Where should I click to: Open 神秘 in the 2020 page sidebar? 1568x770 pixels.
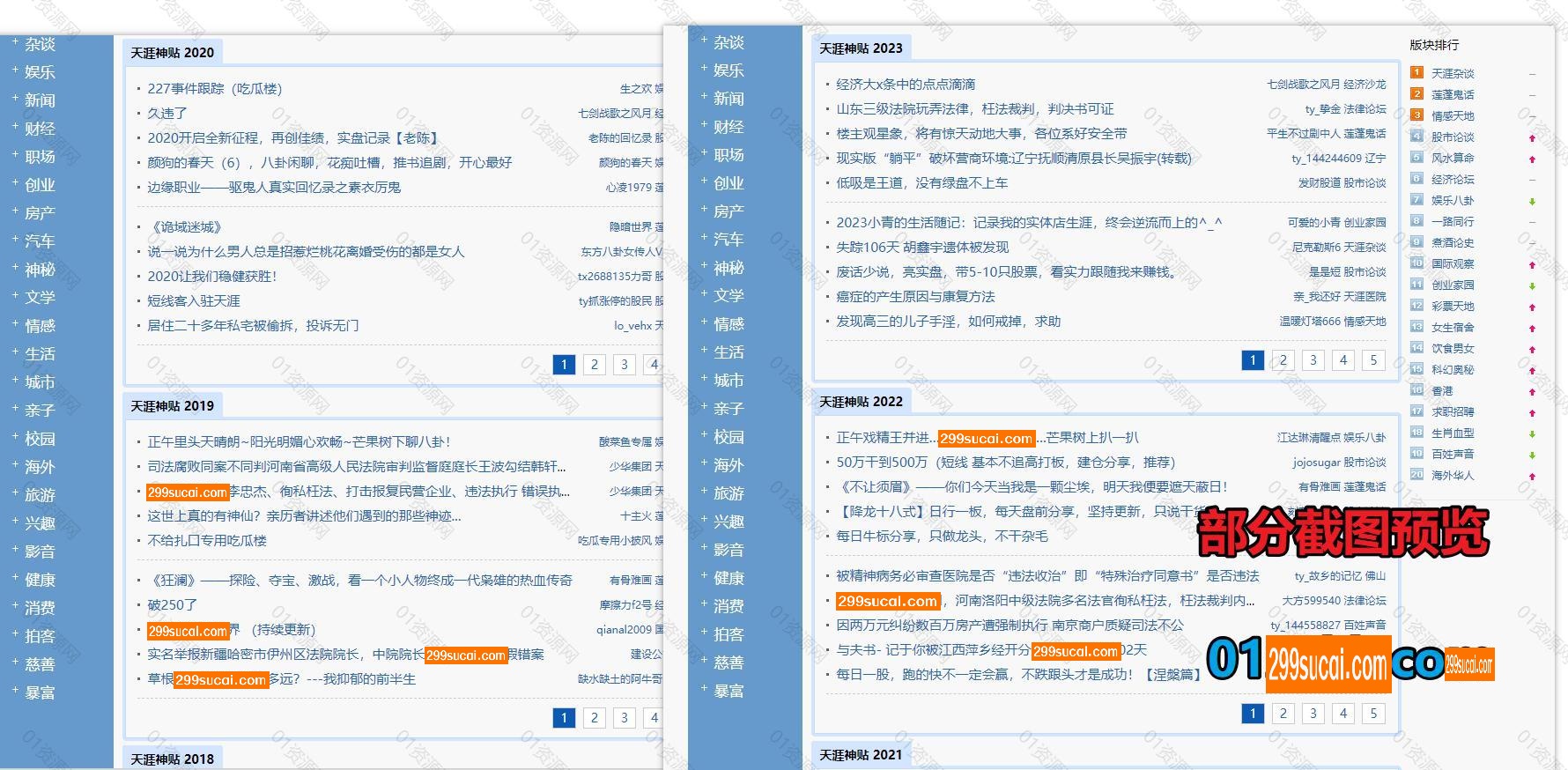(40, 270)
